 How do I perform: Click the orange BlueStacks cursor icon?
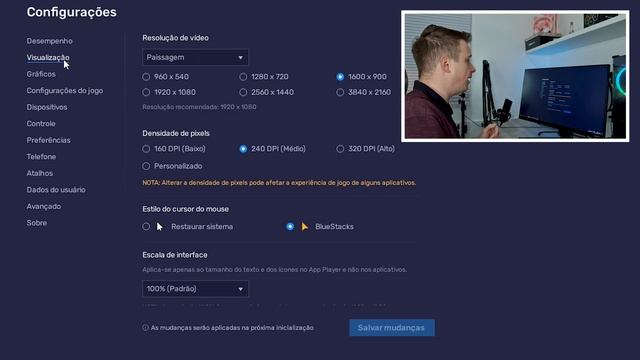pos(304,227)
